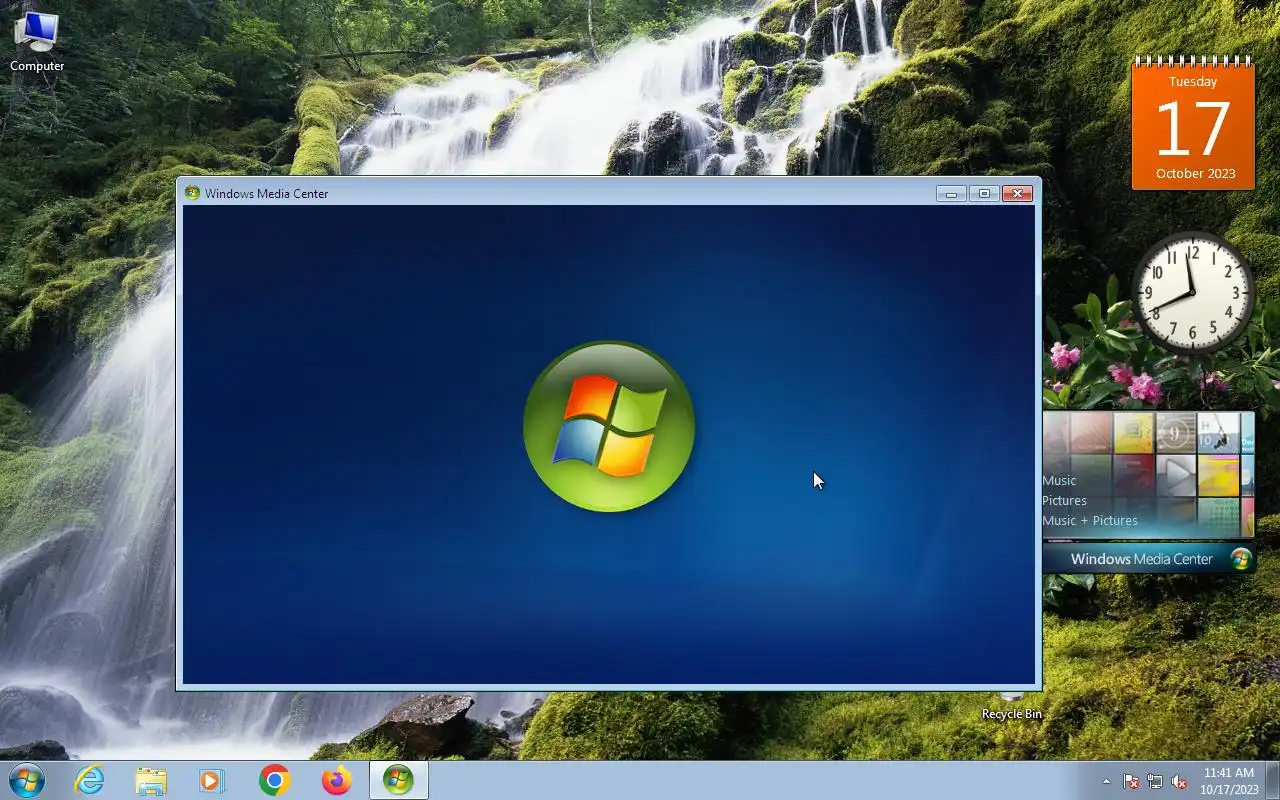Click the circular emblem thumbnail in gadget
This screenshot has height=800, width=1280.
(x=1176, y=433)
